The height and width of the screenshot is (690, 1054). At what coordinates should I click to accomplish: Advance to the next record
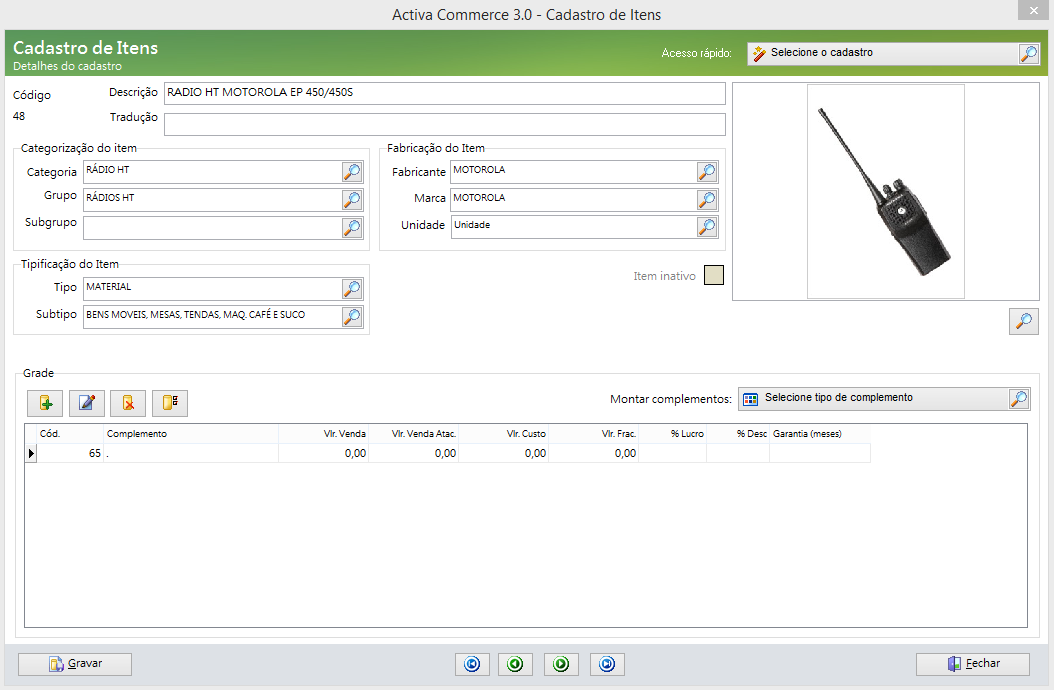pyautogui.click(x=561, y=664)
